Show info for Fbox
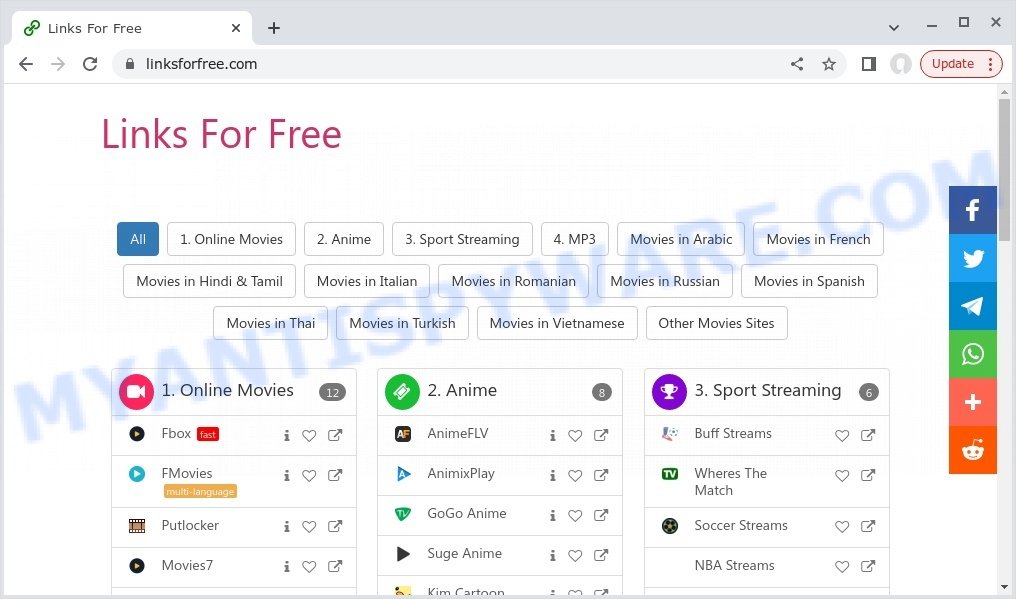The height and width of the screenshot is (599, 1016). (x=286, y=436)
